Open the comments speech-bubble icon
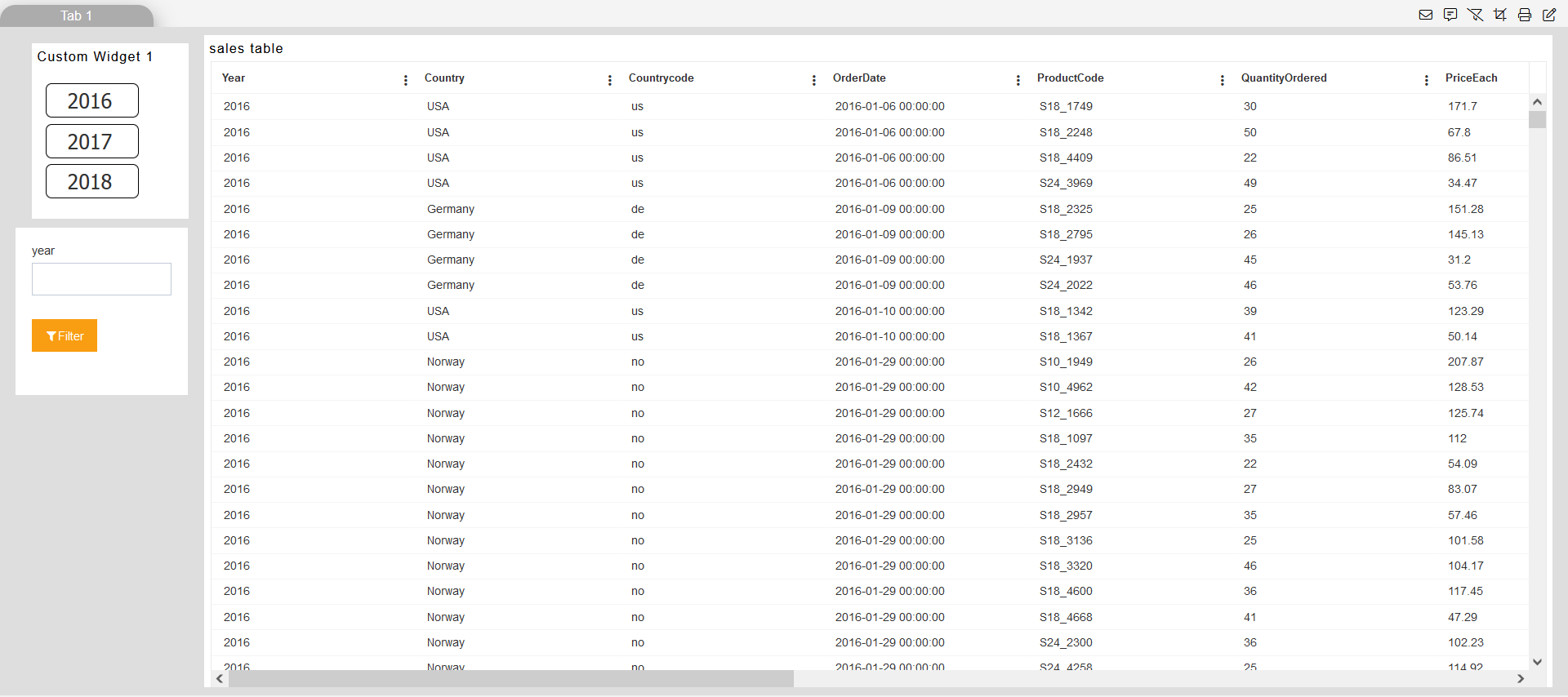The image size is (1568, 697). (1450, 15)
